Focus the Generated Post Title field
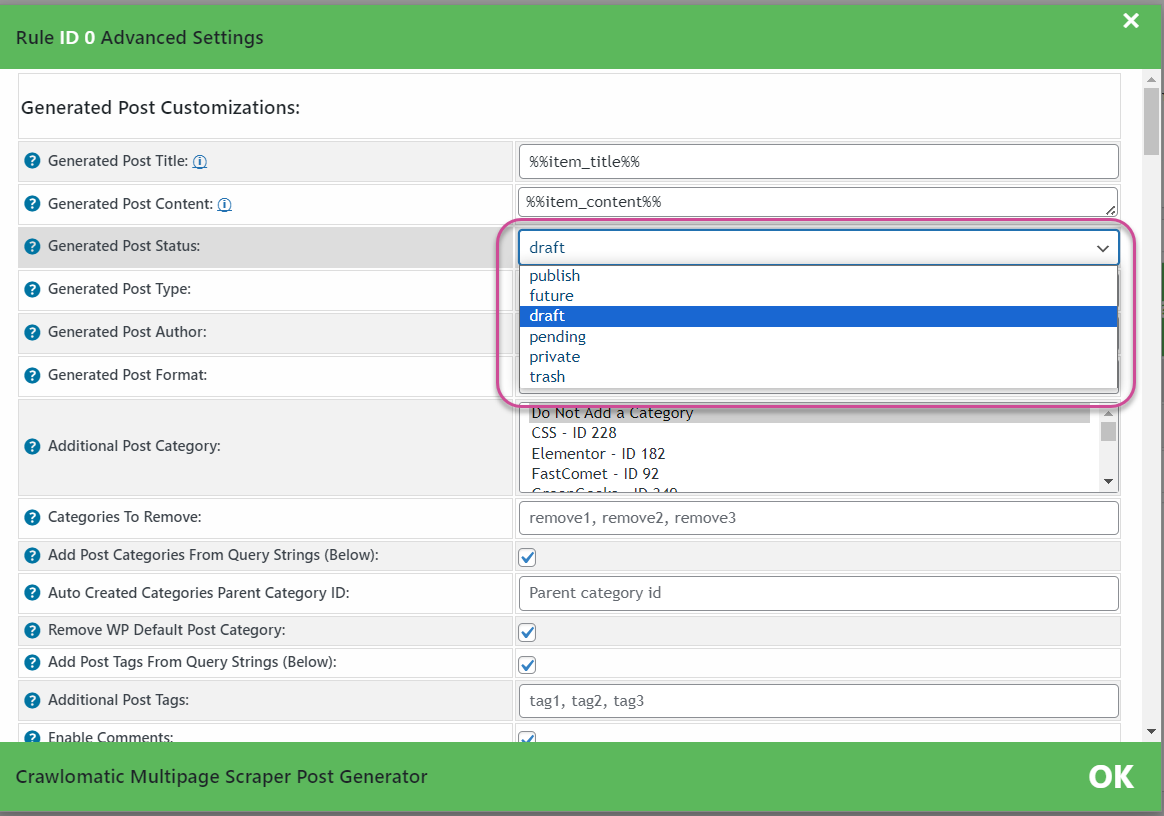 click(x=818, y=162)
